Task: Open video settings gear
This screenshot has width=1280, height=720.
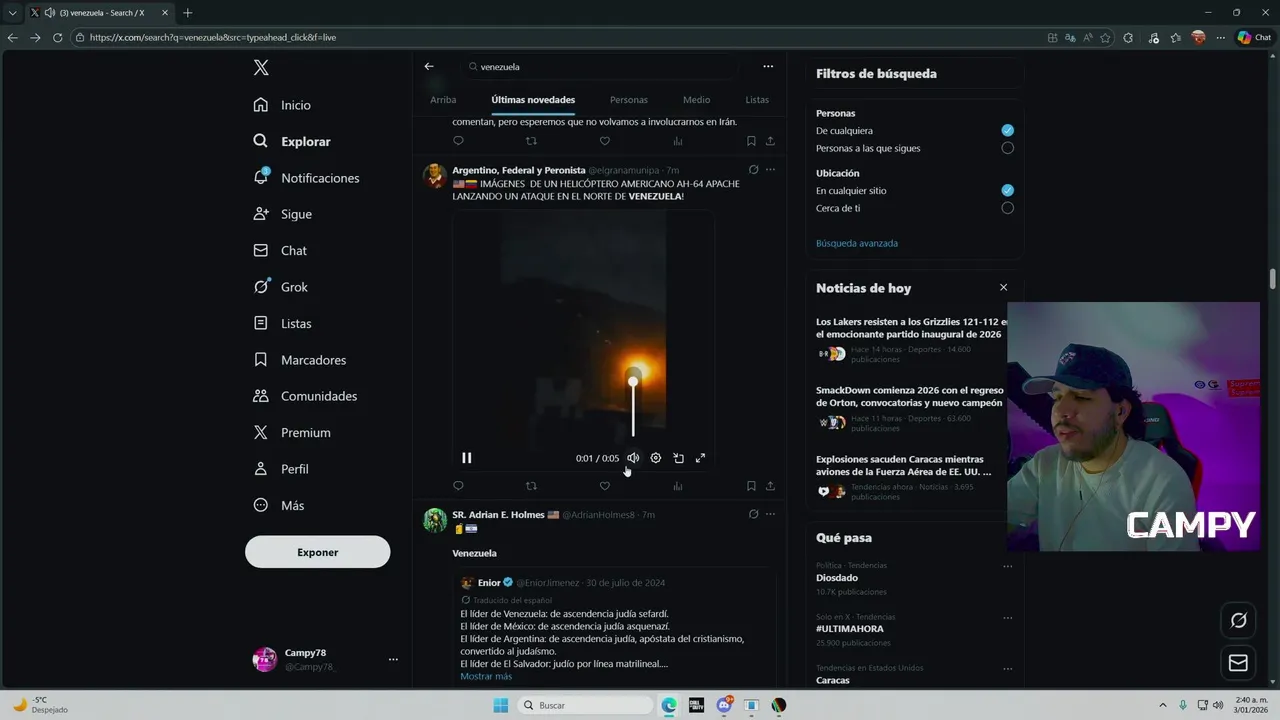Action: point(656,458)
